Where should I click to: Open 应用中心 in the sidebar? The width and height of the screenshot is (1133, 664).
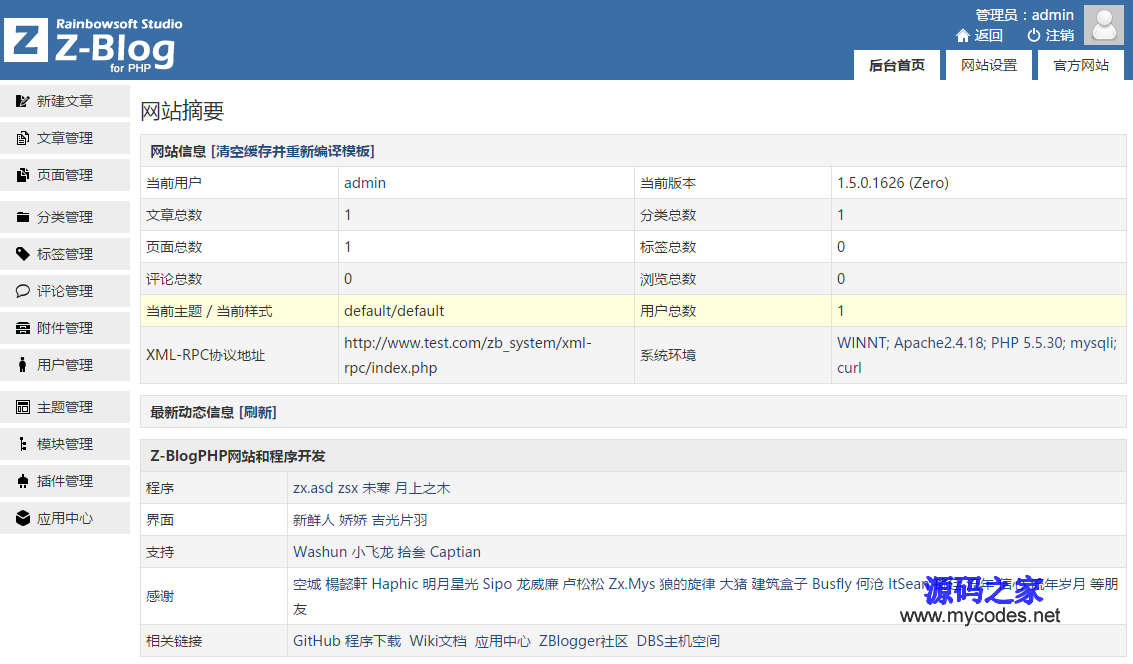tap(65, 518)
